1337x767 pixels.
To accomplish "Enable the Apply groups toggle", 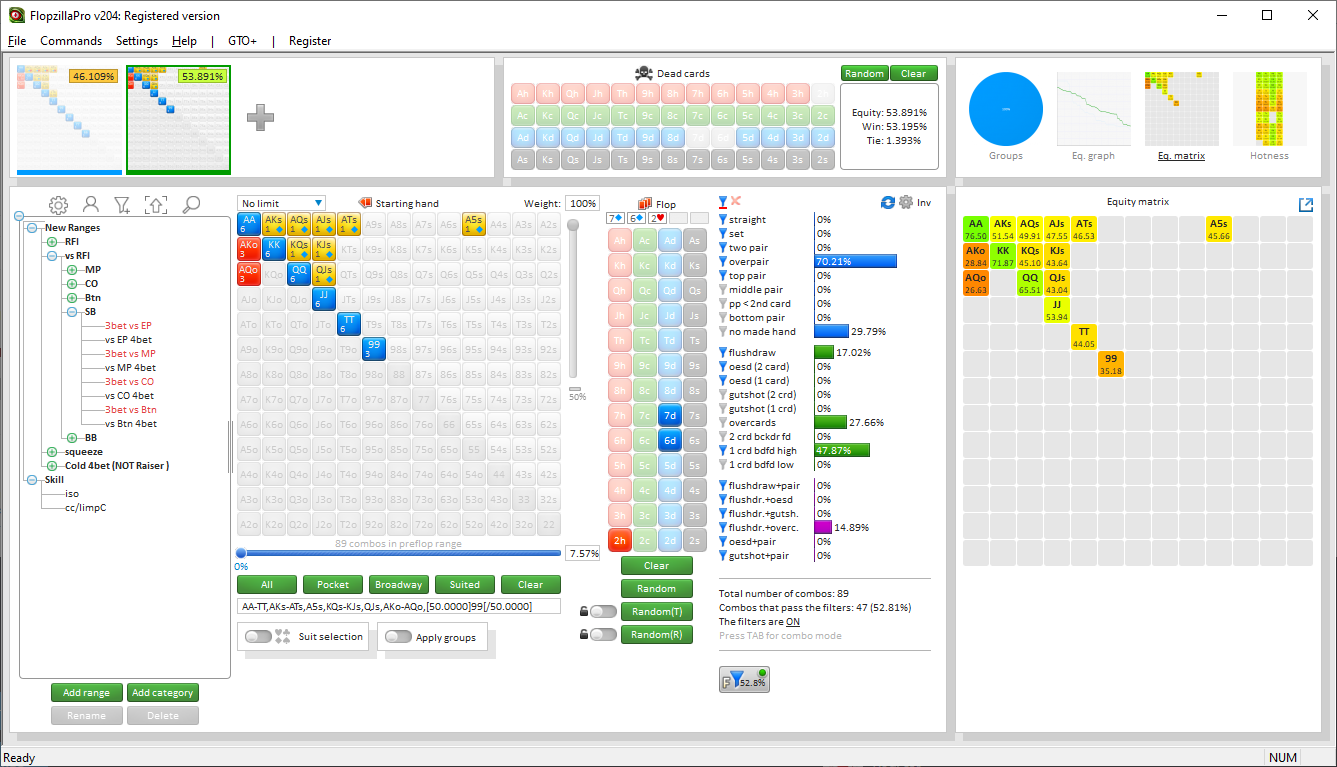I will (x=398, y=637).
